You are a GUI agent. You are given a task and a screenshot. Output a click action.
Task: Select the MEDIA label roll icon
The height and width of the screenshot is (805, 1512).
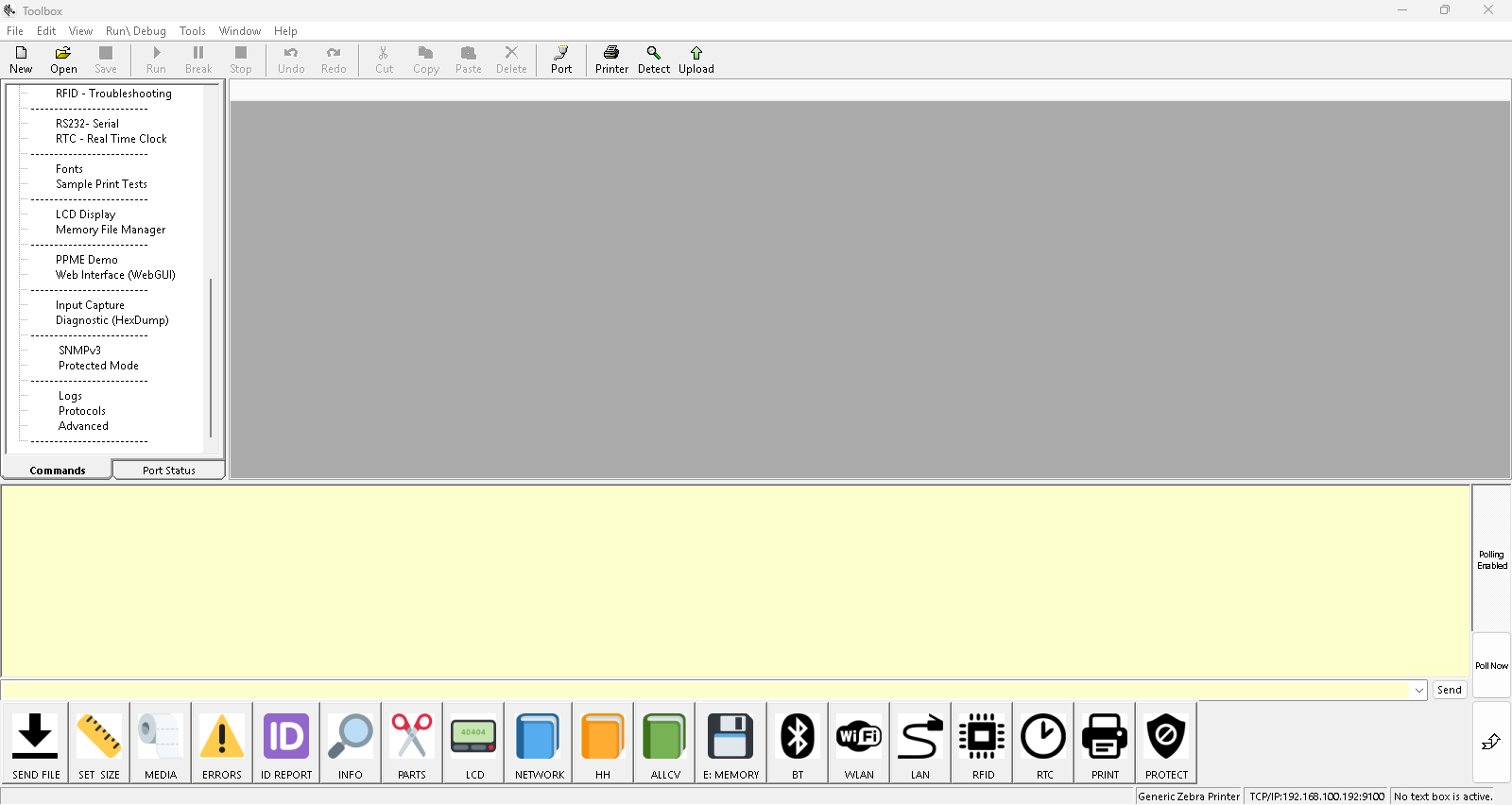[161, 743]
